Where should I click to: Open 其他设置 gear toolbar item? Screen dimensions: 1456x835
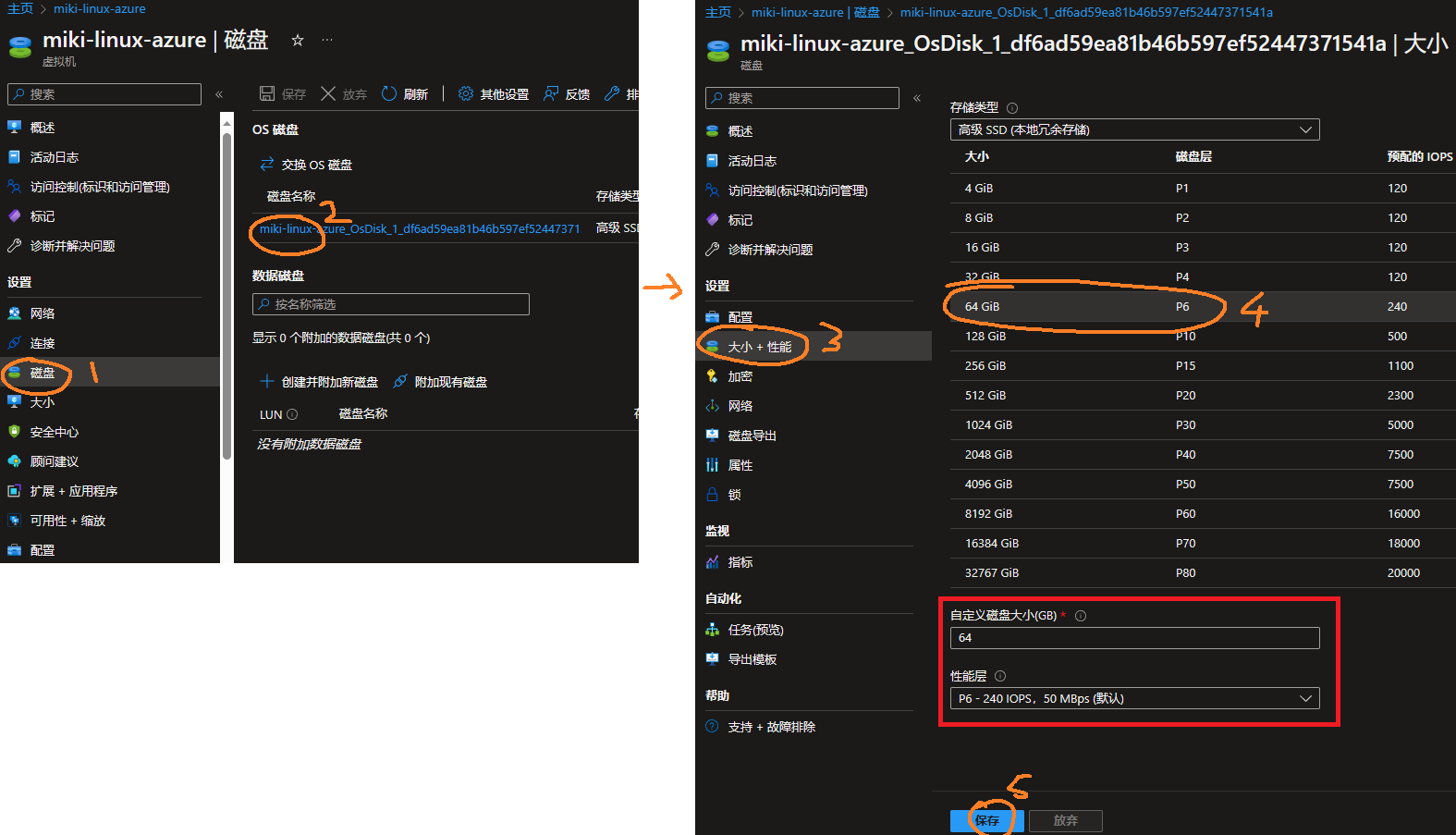coord(494,94)
